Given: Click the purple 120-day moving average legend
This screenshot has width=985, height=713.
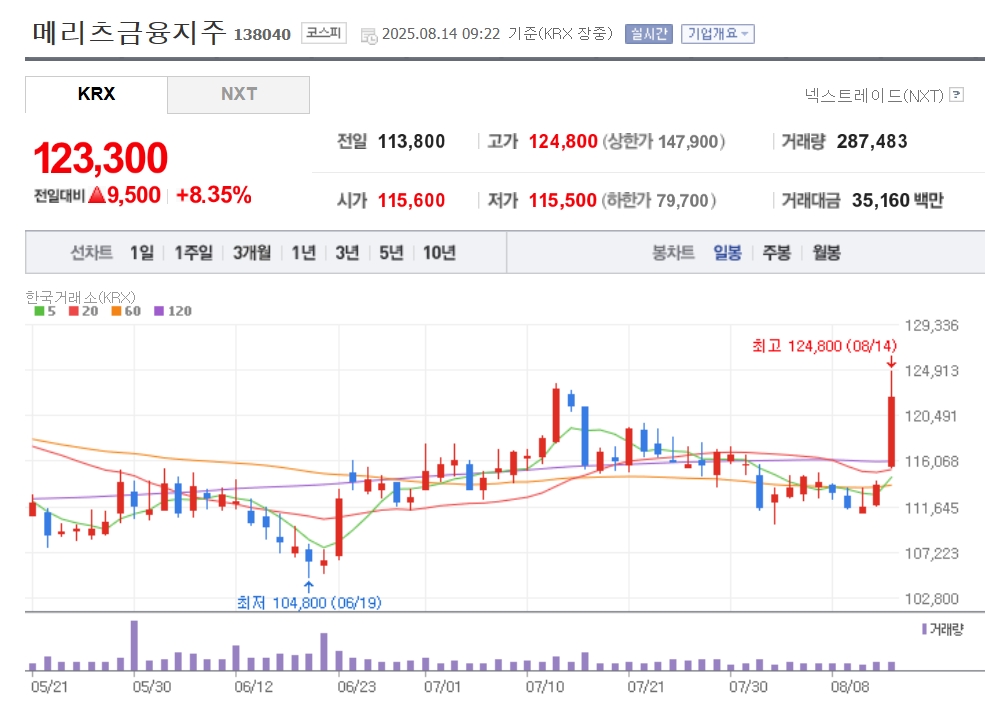Looking at the screenshot, I should tap(173, 311).
